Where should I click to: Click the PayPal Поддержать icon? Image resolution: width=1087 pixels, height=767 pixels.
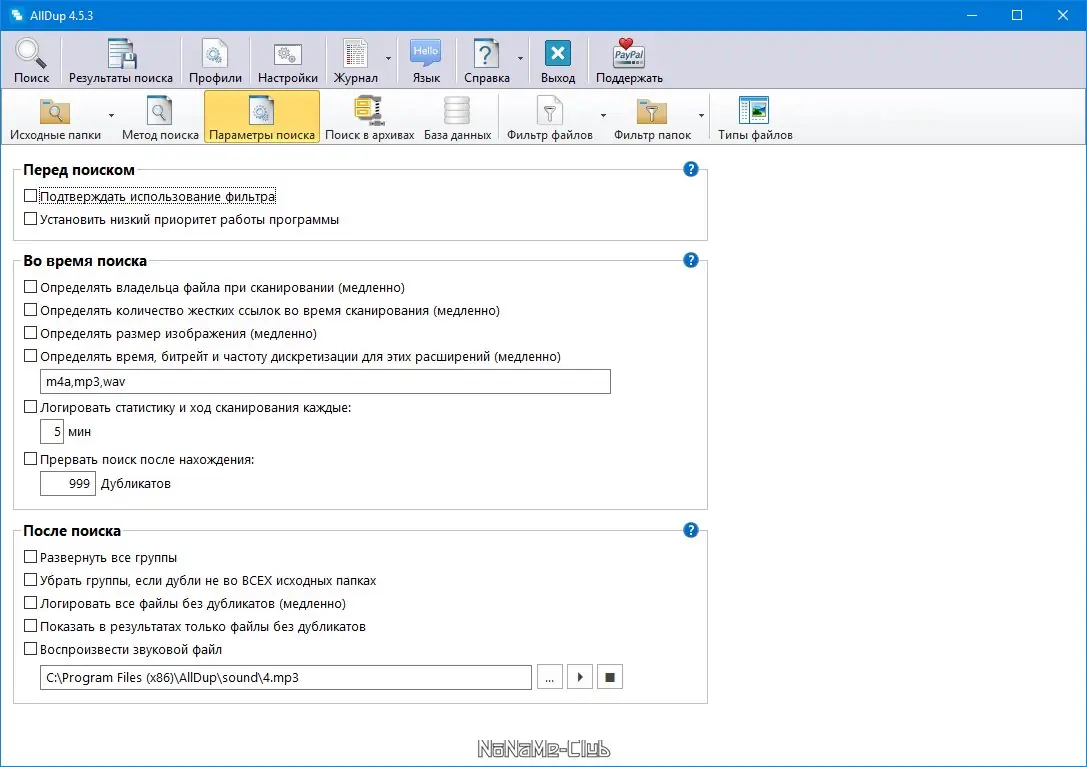[629, 61]
